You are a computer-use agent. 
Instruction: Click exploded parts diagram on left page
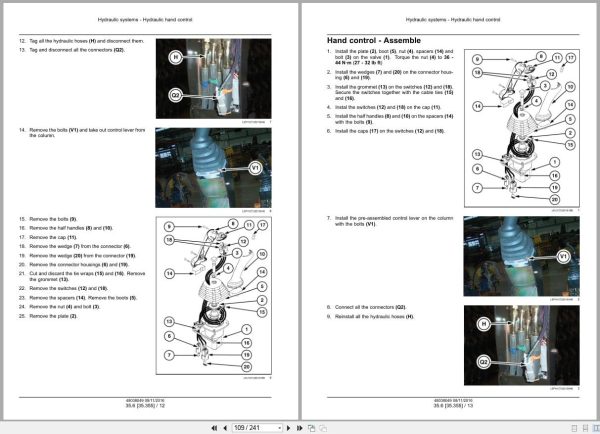(214, 295)
